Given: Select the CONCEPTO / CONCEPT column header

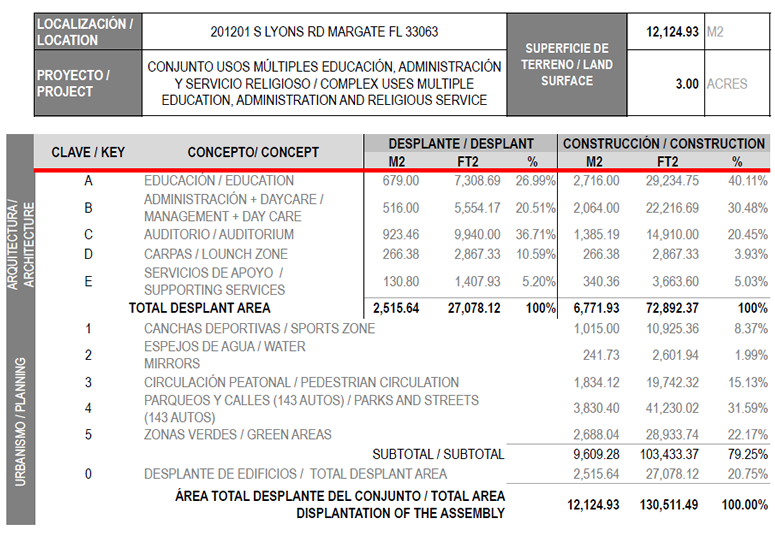Looking at the screenshot, I should (x=253, y=152).
